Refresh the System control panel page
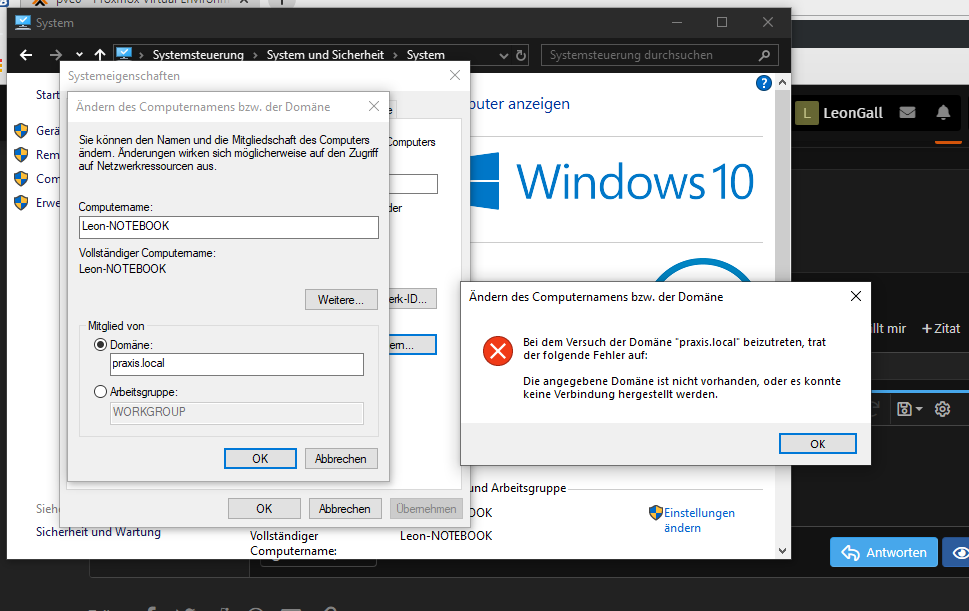The height and width of the screenshot is (611, 969). point(521,55)
